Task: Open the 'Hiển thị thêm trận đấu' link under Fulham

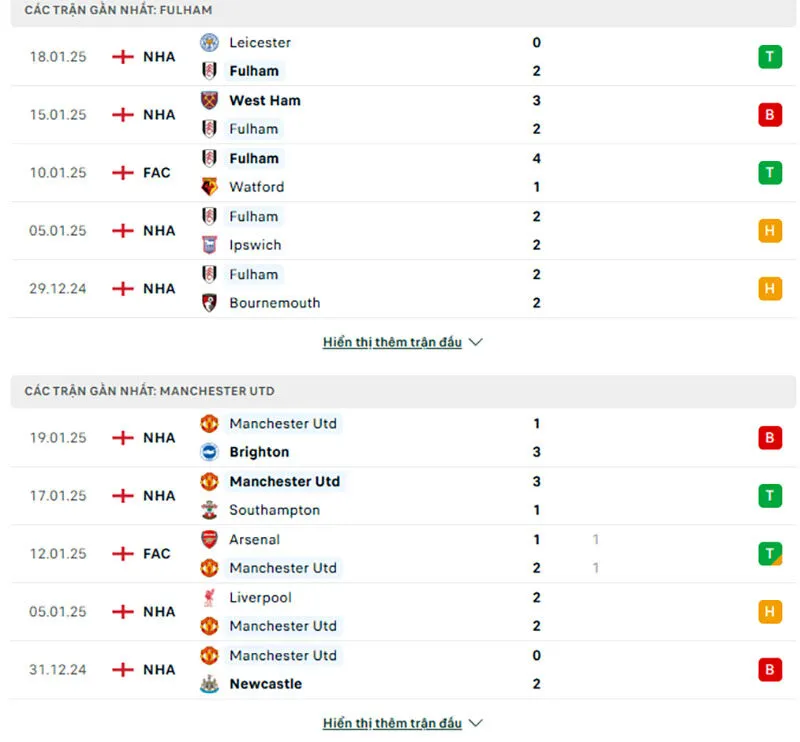Action: [x=392, y=342]
